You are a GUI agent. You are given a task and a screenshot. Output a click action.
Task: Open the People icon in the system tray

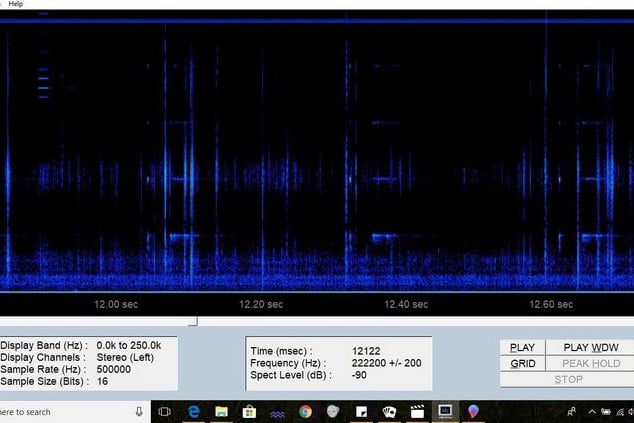tap(571, 412)
